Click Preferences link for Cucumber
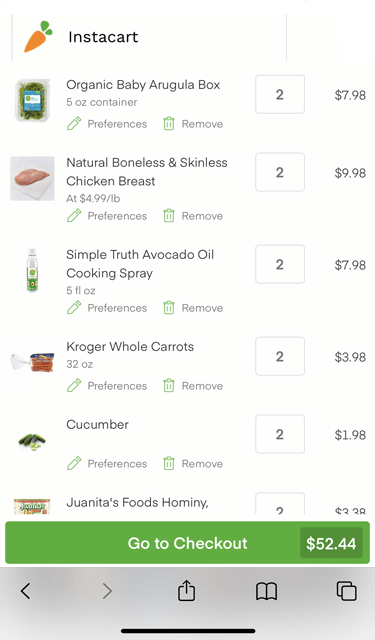375x640 pixels. click(117, 464)
